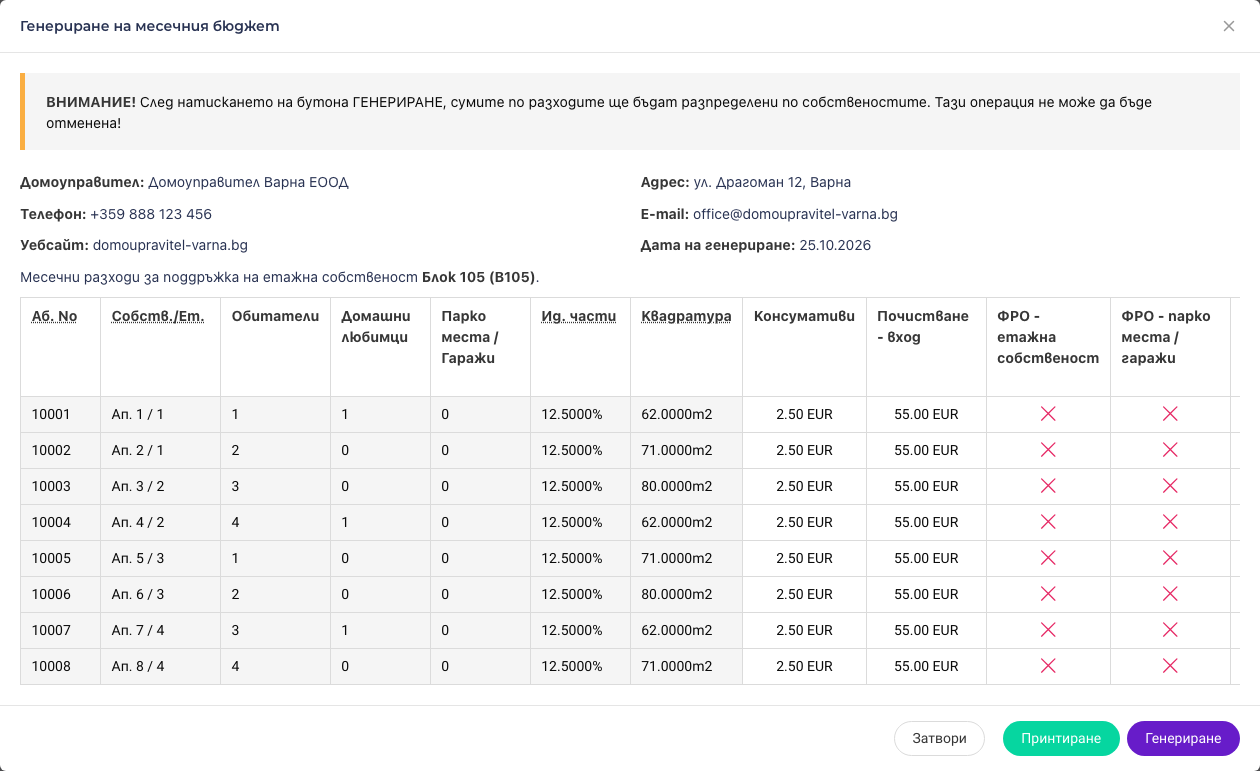Click ФРО - етажна собственост cross for row 10008
Viewport: 1260px width, 771px height.
pyautogui.click(x=1048, y=666)
